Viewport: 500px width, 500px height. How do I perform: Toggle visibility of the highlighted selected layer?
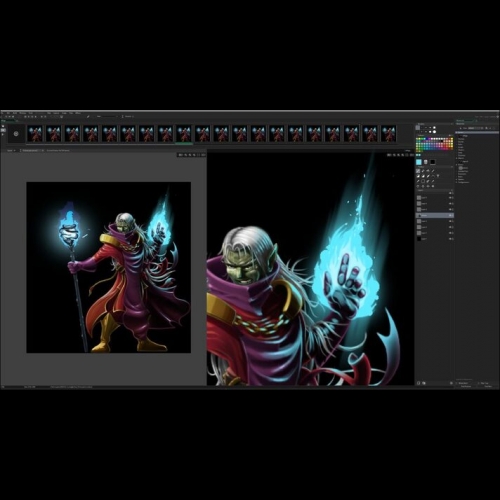click(x=450, y=215)
